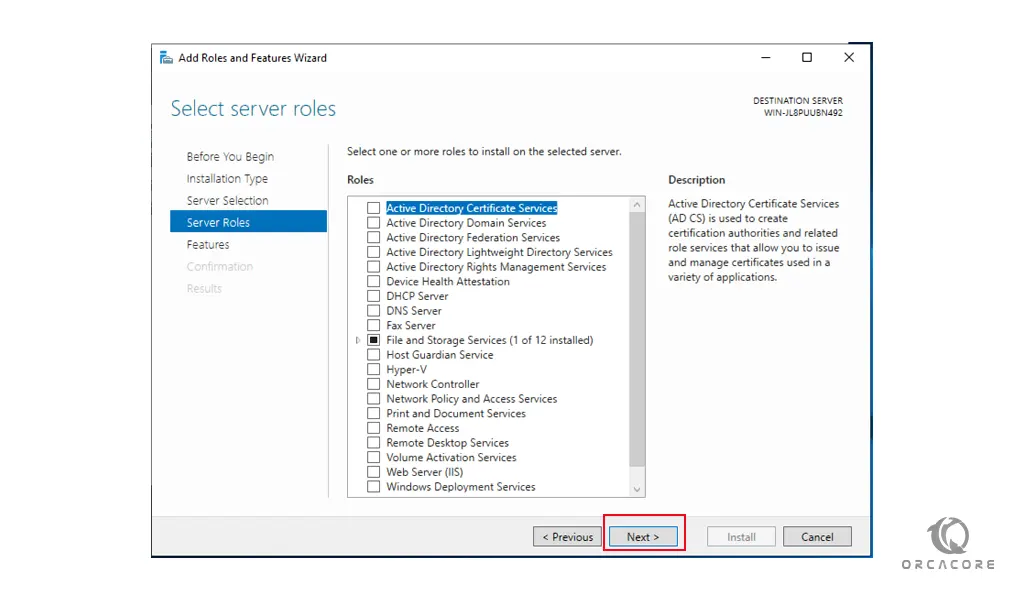Click the roles list scroll-down arrow
Screen dimensions: 1024x600
coord(637,490)
